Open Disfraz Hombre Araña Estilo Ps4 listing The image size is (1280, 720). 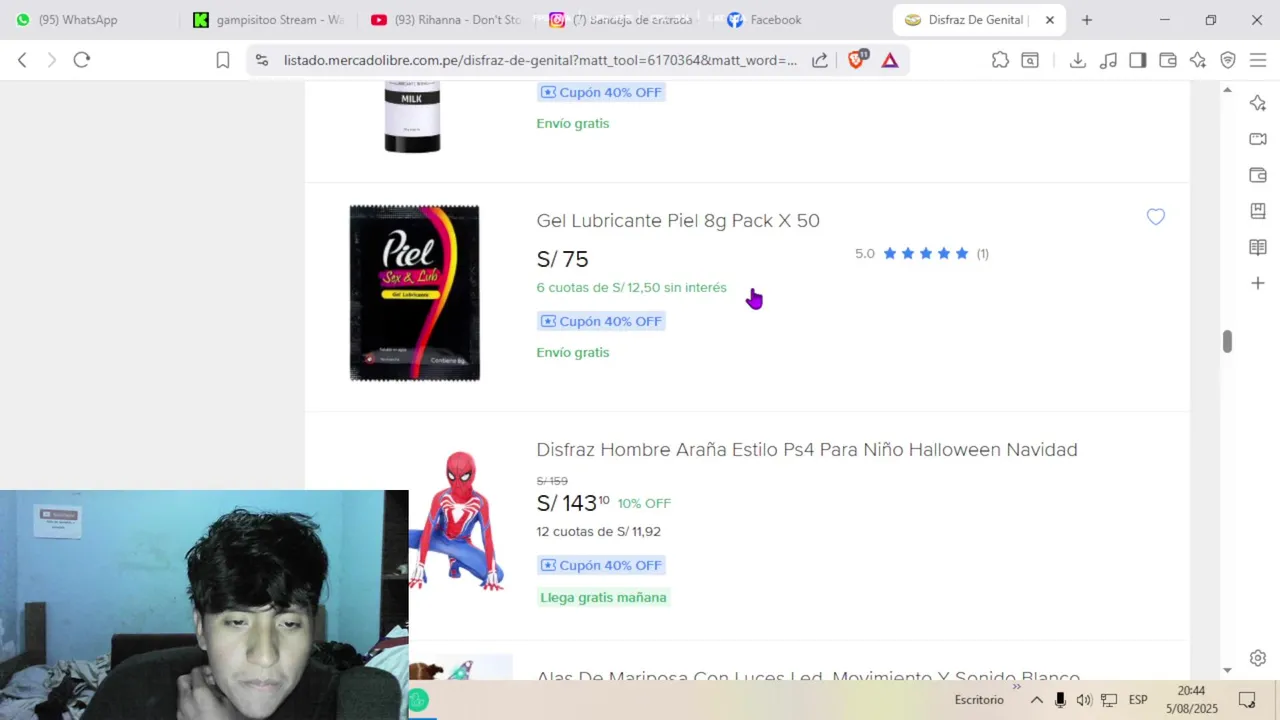(807, 450)
